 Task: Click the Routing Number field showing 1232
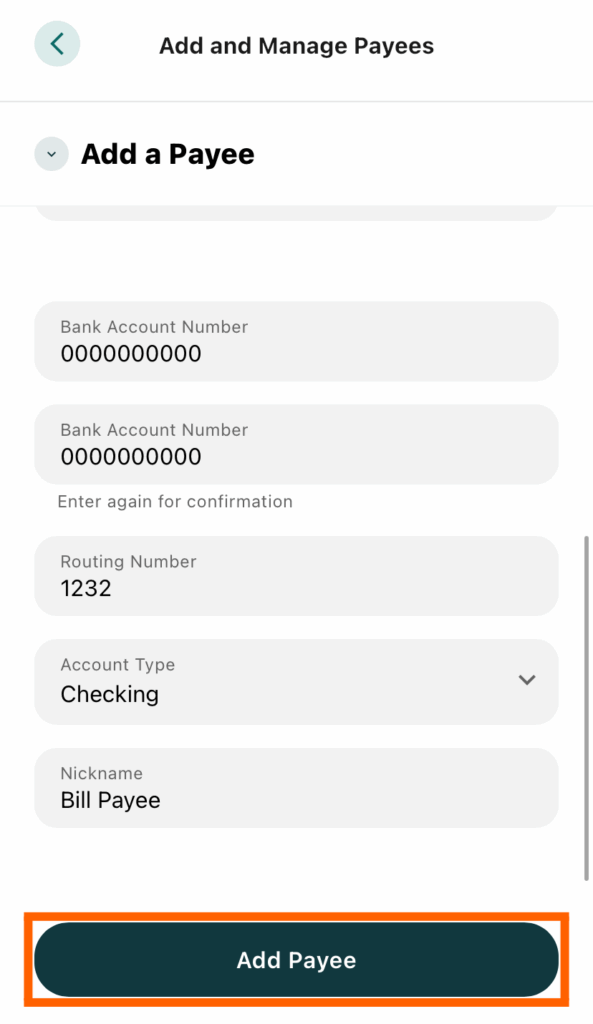(x=296, y=576)
